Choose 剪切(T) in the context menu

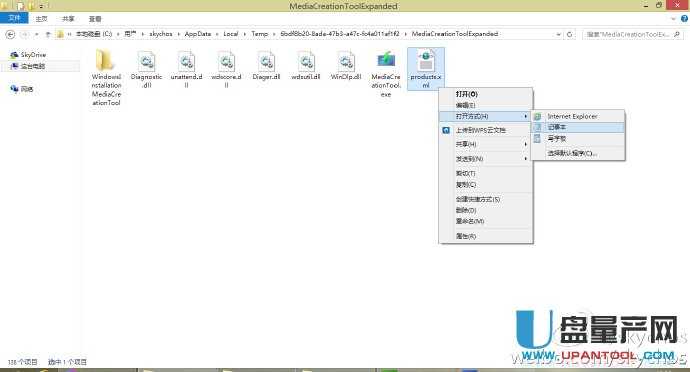click(x=486, y=173)
